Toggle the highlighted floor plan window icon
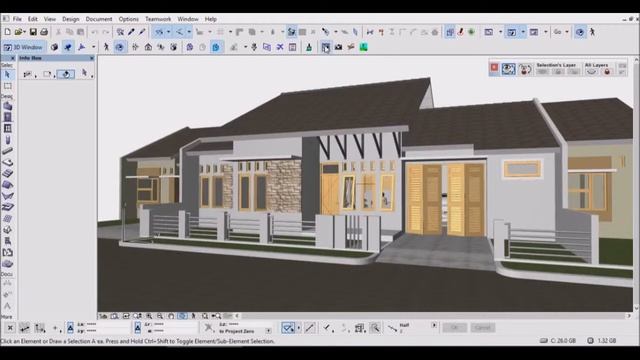Viewport: 640px width, 360px height. click(511, 32)
